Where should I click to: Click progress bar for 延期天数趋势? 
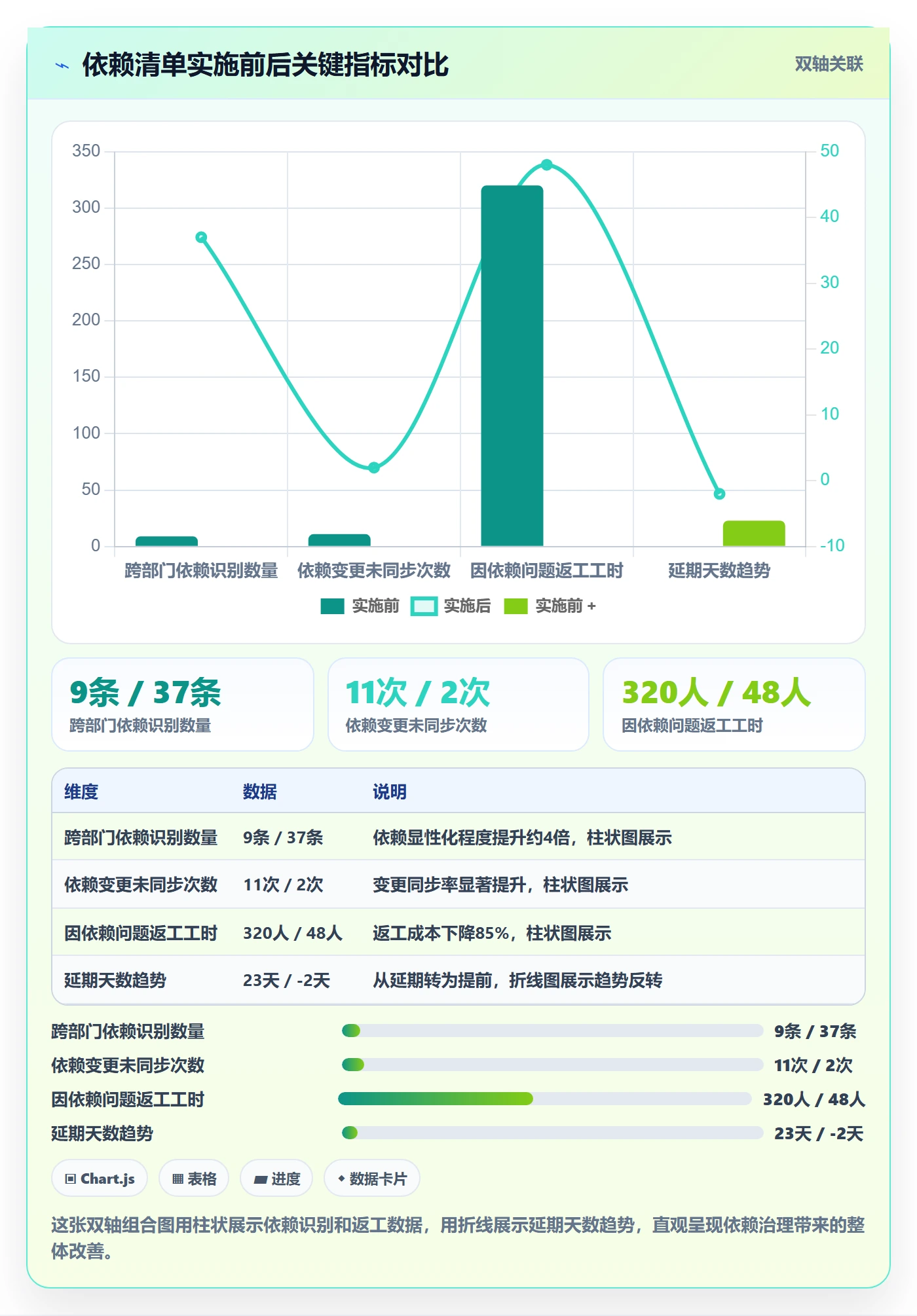pyautogui.click(x=552, y=1133)
